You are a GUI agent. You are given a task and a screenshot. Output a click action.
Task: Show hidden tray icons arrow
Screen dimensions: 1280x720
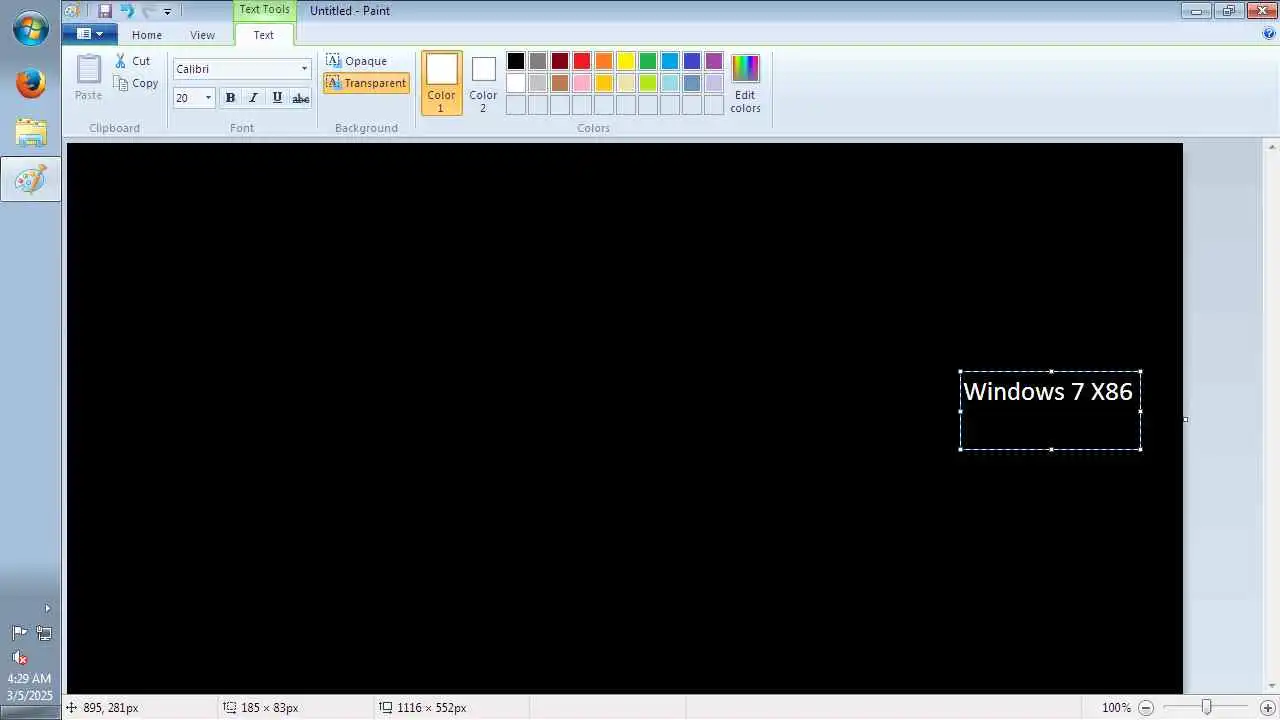(x=46, y=608)
